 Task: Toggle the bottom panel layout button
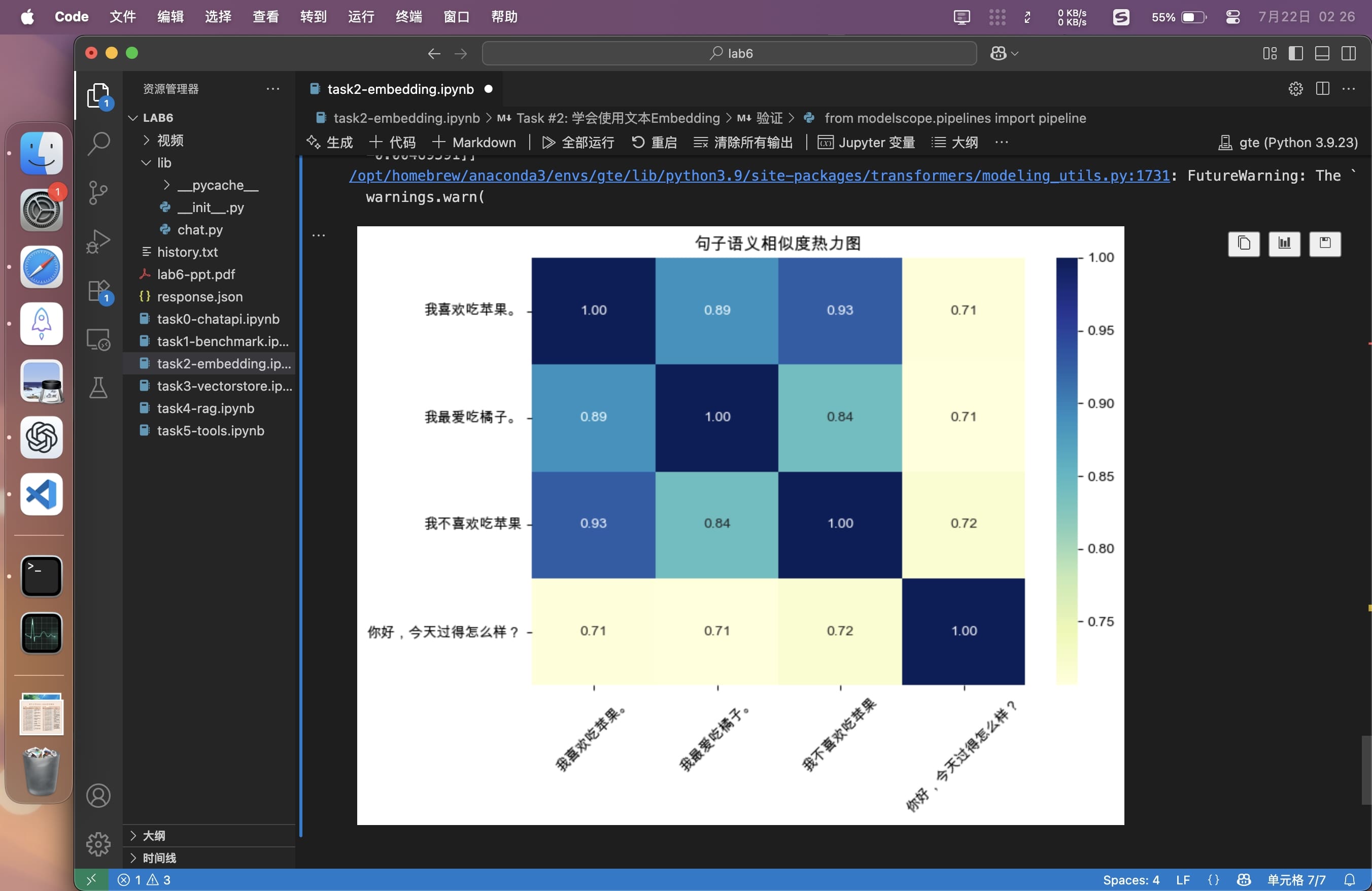[x=1322, y=53]
